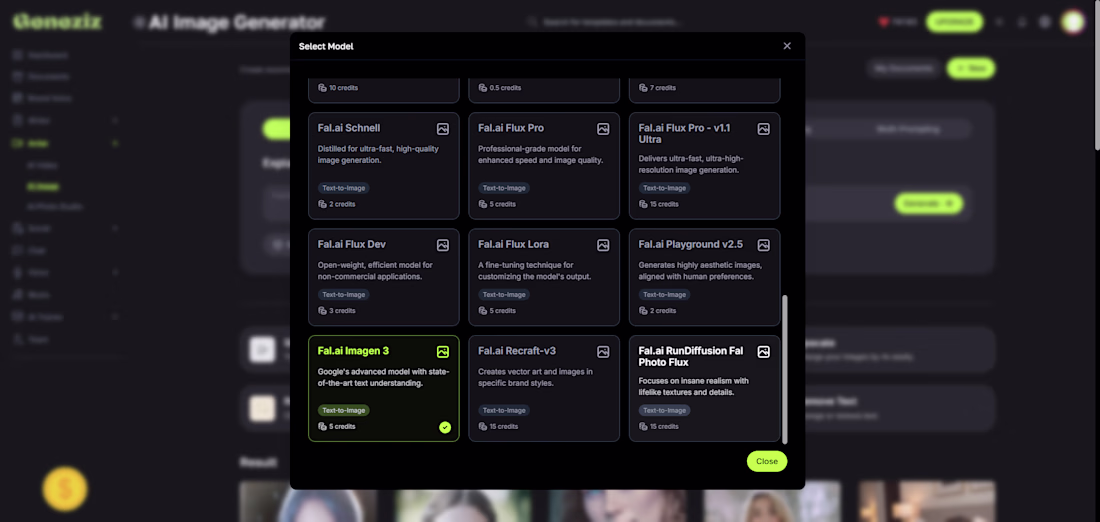Screen dimensions: 1100x522
Task: Click 'Creates vector art and images' description
Action: pos(535,377)
